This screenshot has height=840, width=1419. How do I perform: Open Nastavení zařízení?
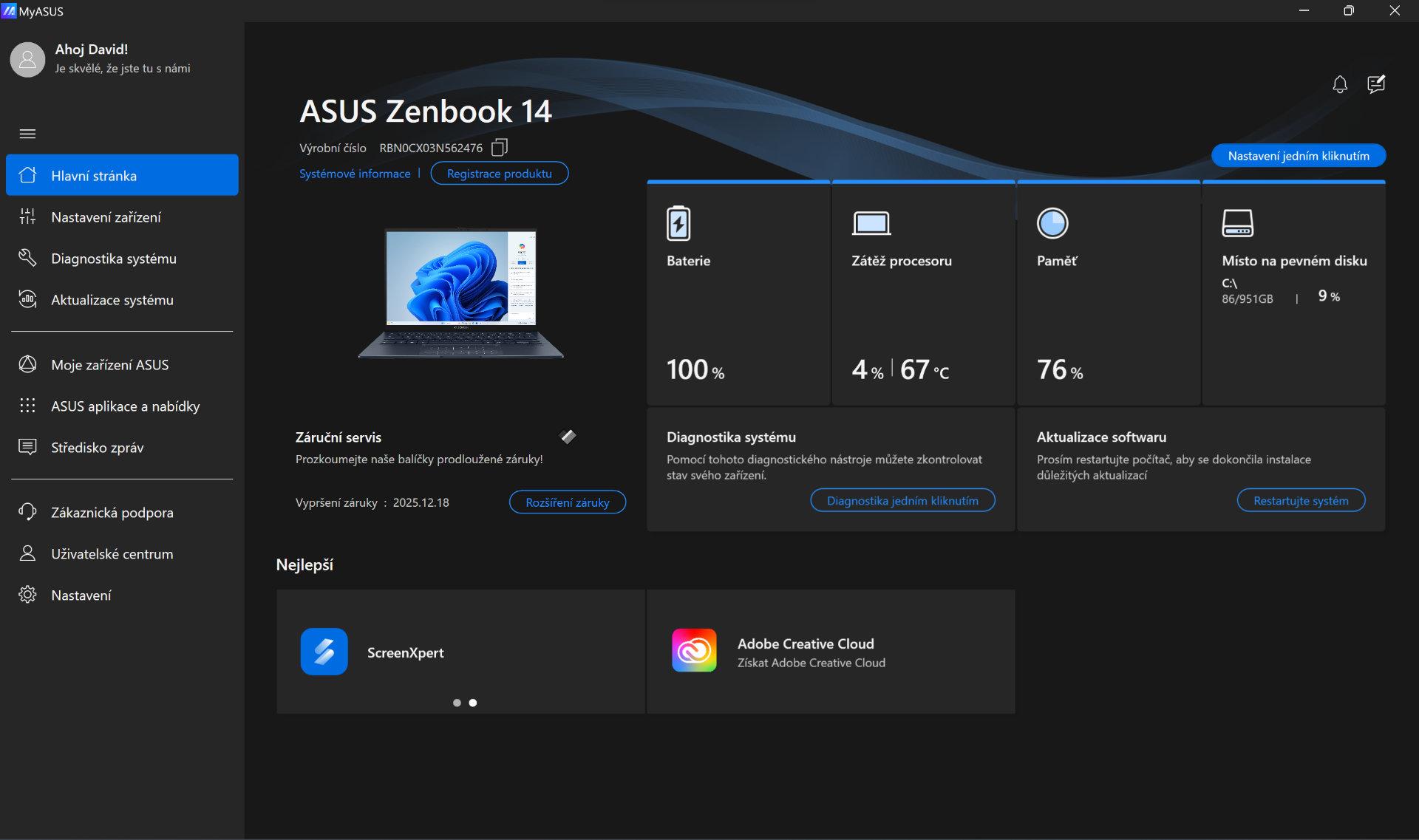point(122,216)
